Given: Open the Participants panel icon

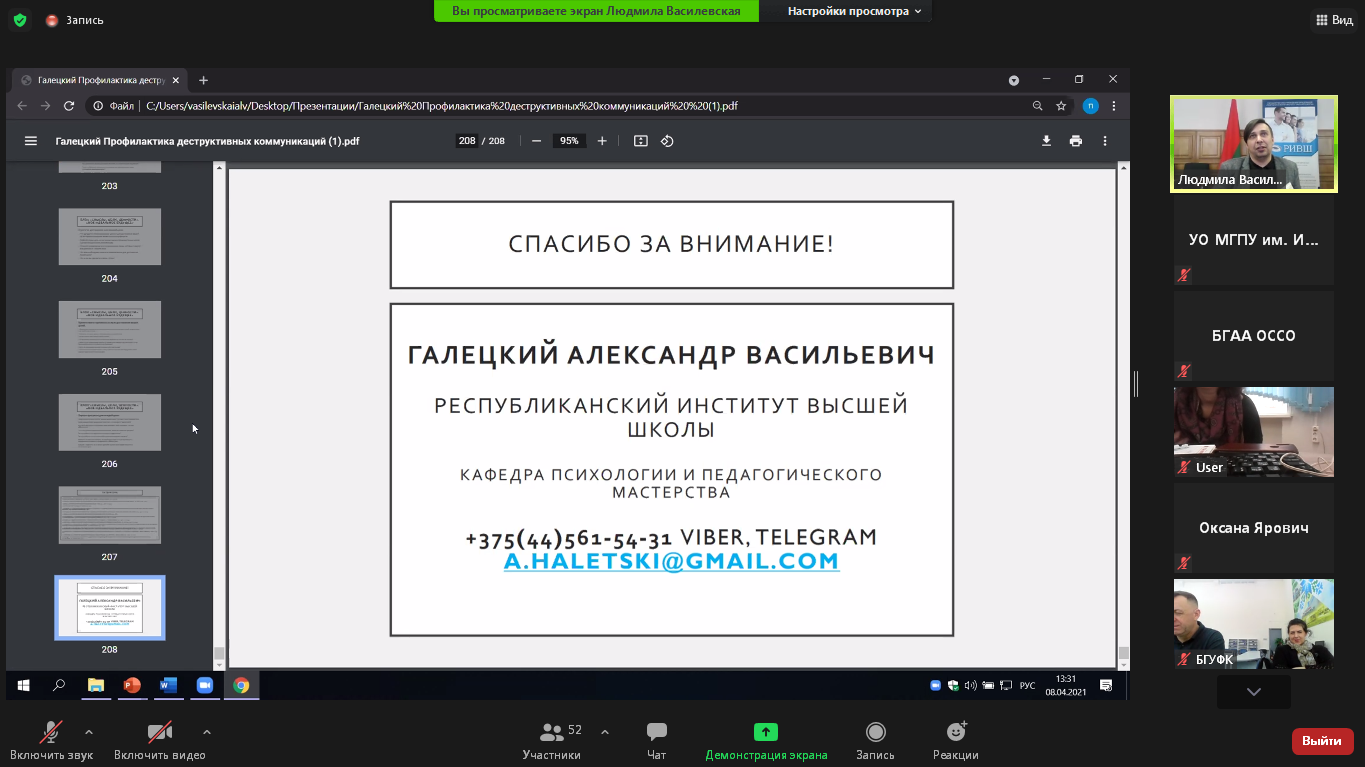Looking at the screenshot, I should (551, 732).
